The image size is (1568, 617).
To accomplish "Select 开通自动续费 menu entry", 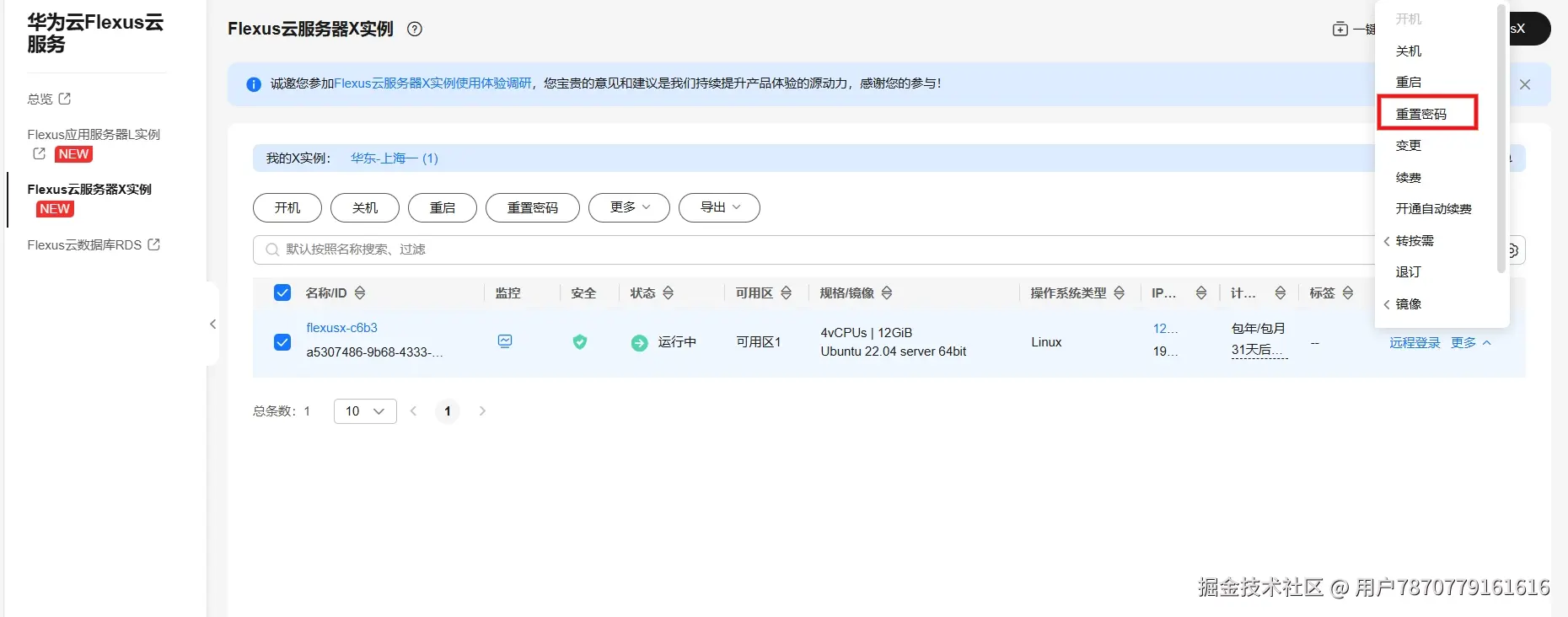I will pyautogui.click(x=1434, y=209).
